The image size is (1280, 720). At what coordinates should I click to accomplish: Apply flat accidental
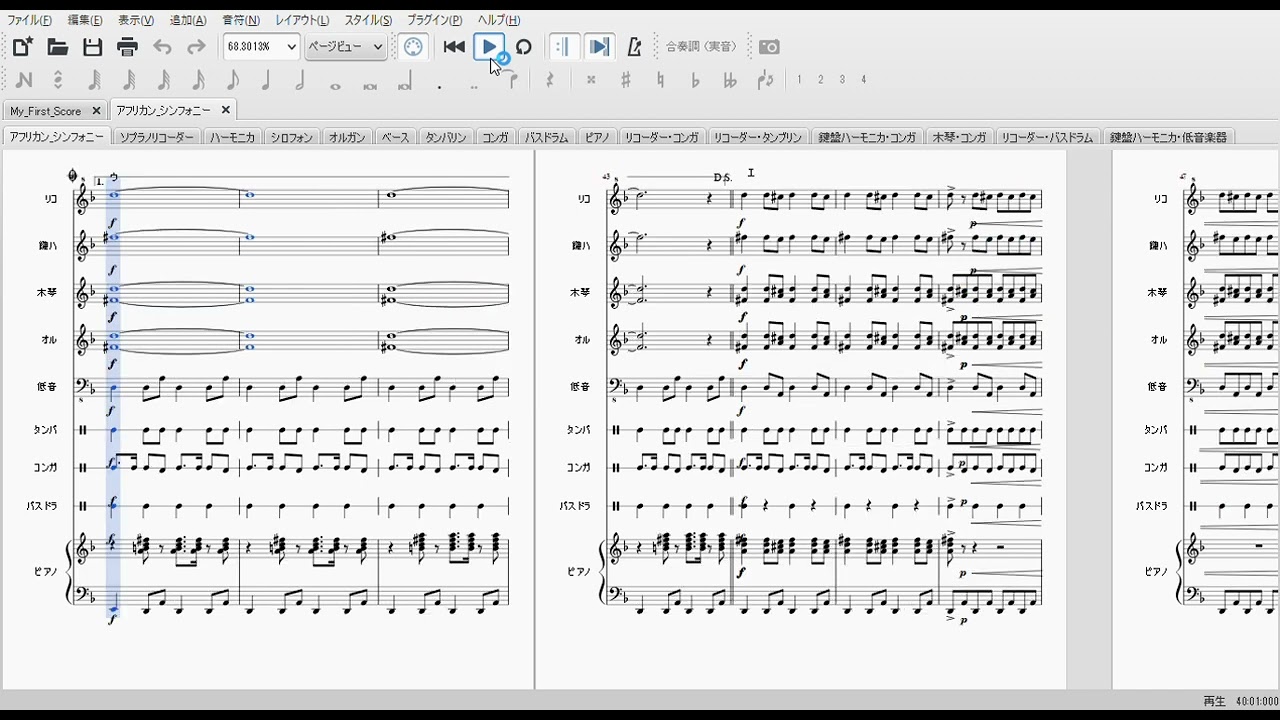pos(695,80)
